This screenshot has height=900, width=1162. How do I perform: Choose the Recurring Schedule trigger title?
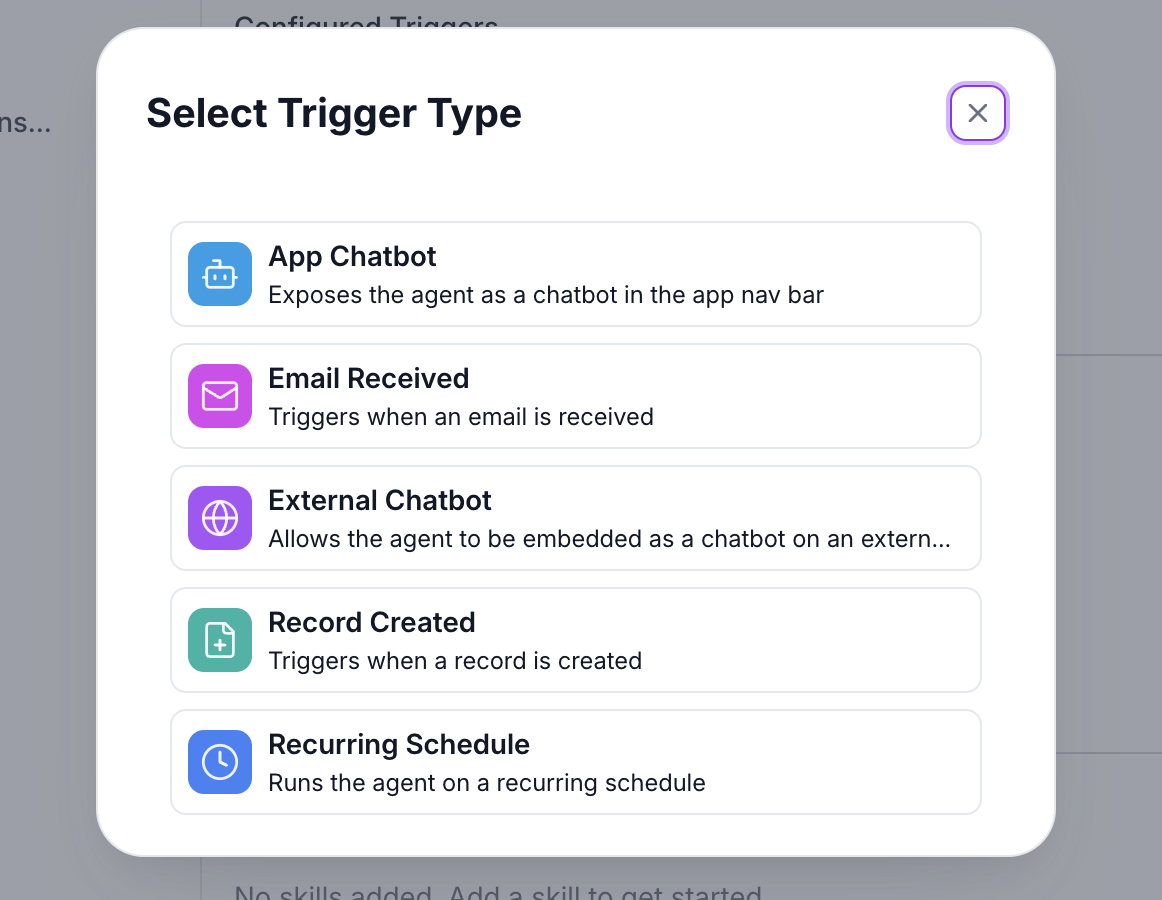pos(398,745)
